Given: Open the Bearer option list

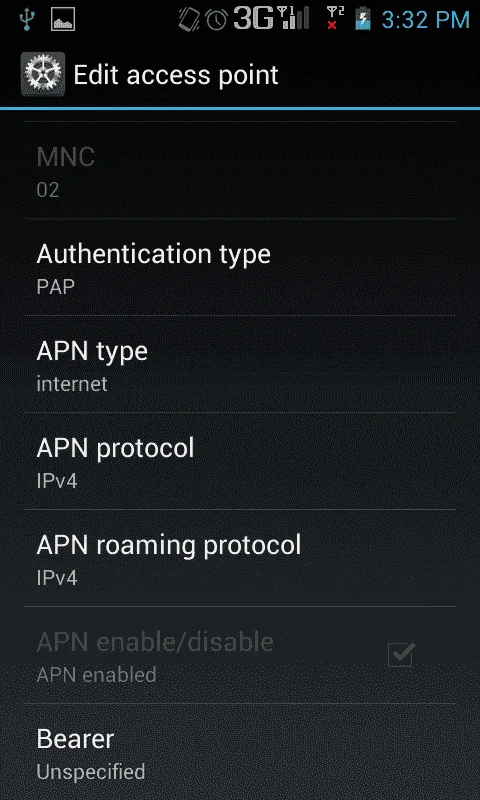Looking at the screenshot, I should tap(240, 752).
